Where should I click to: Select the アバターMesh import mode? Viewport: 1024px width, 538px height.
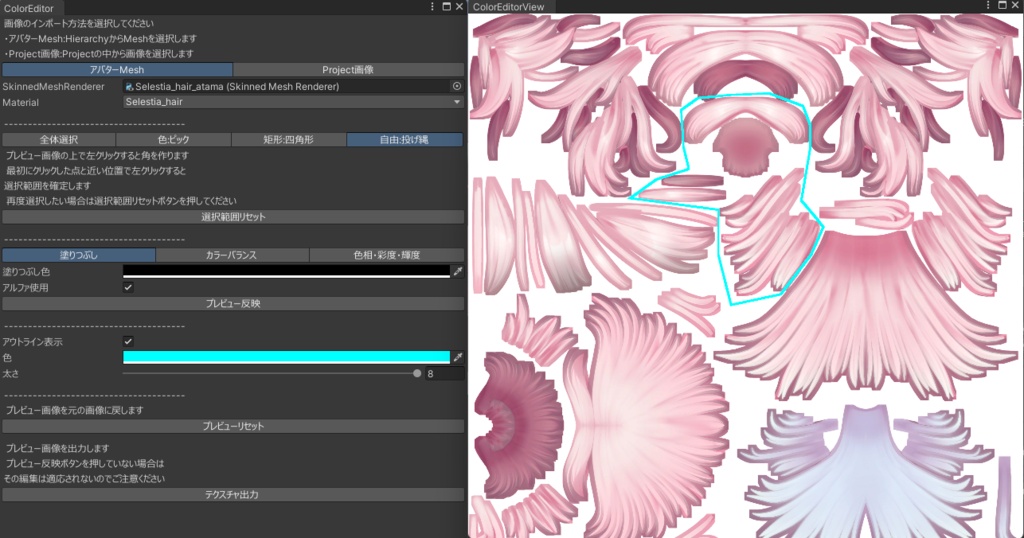[x=118, y=69]
